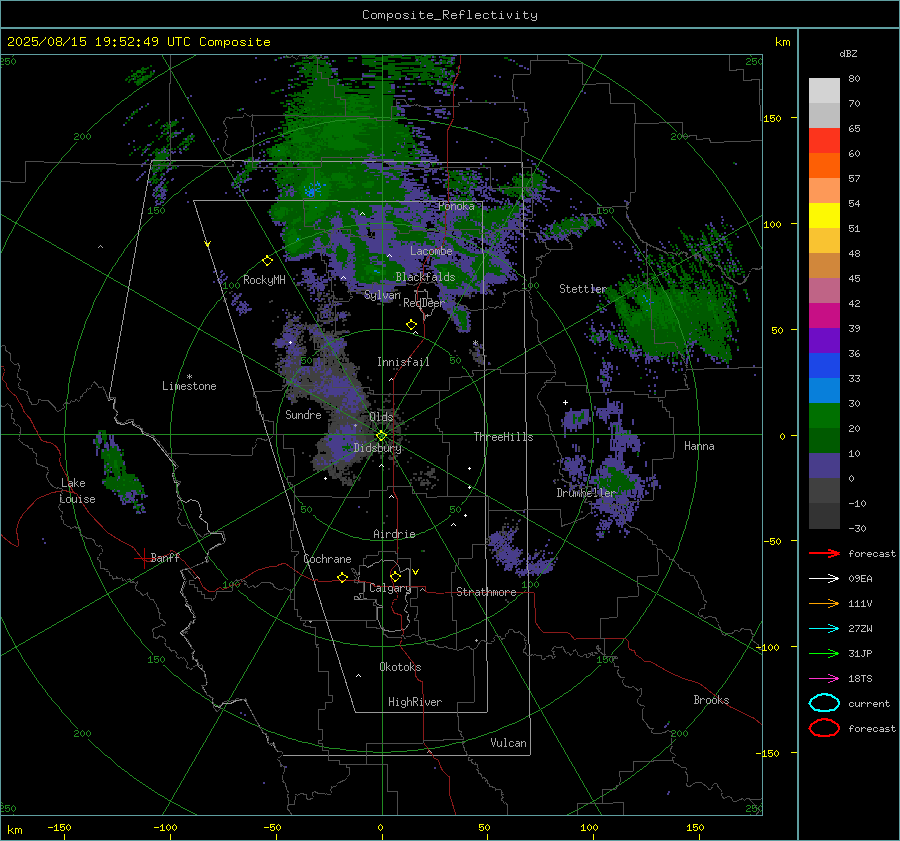
Task: Click the Ponoka town label
Action: [x=456, y=206]
